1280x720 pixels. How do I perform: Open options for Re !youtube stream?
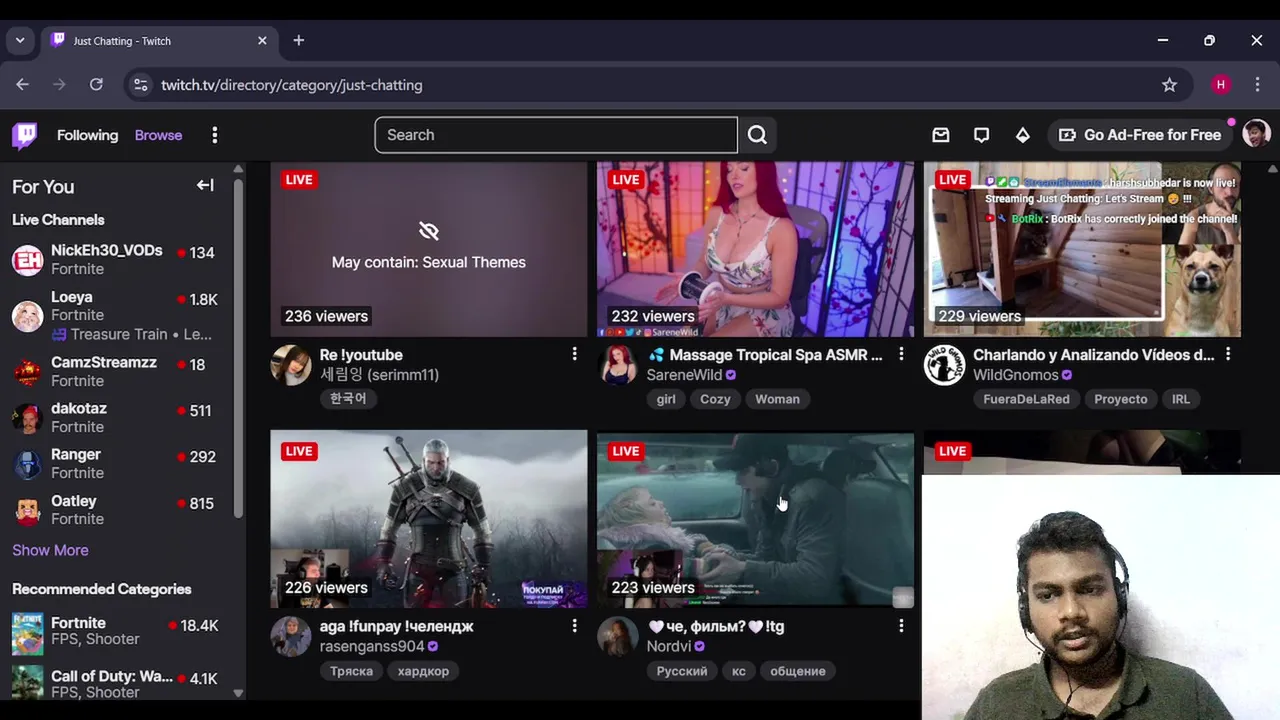pyautogui.click(x=574, y=354)
